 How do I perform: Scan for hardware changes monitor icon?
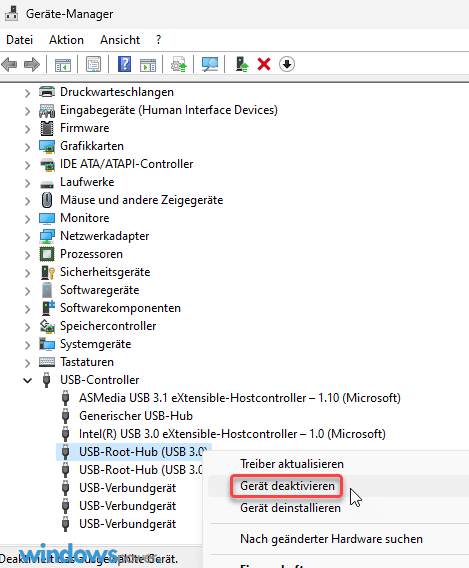[210, 64]
